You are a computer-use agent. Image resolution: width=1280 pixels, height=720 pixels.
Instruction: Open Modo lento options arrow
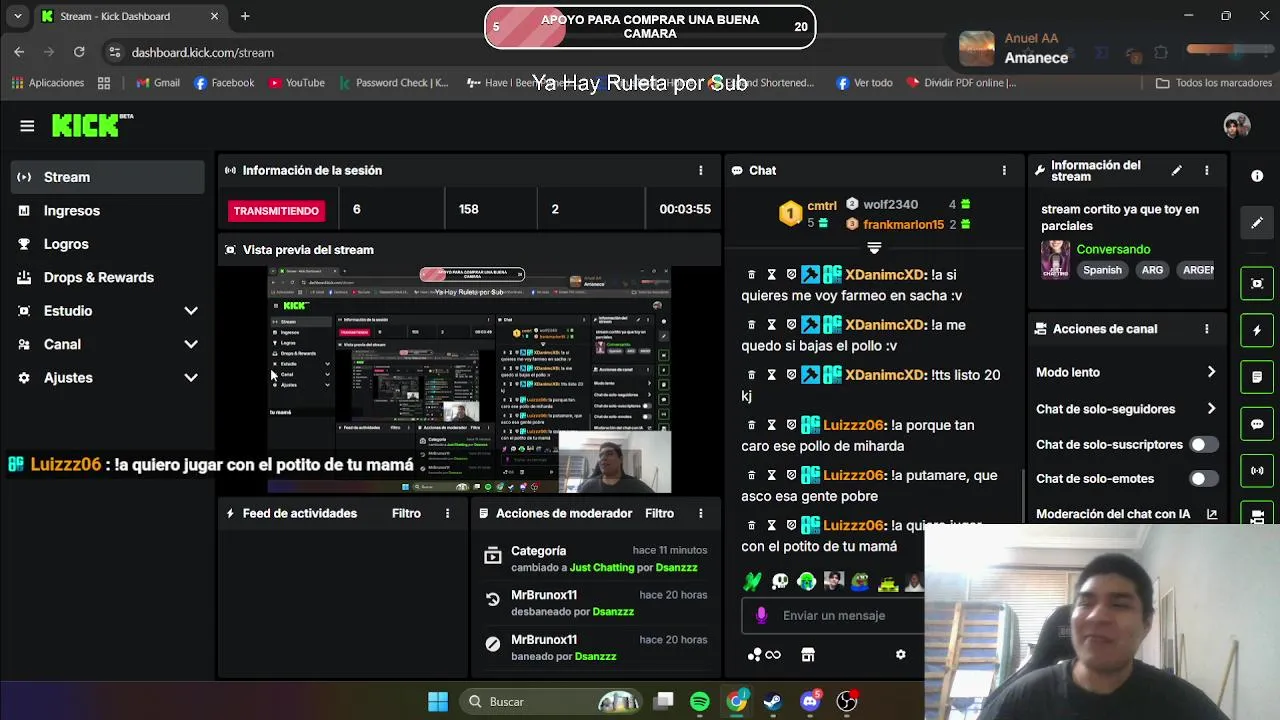(1211, 372)
